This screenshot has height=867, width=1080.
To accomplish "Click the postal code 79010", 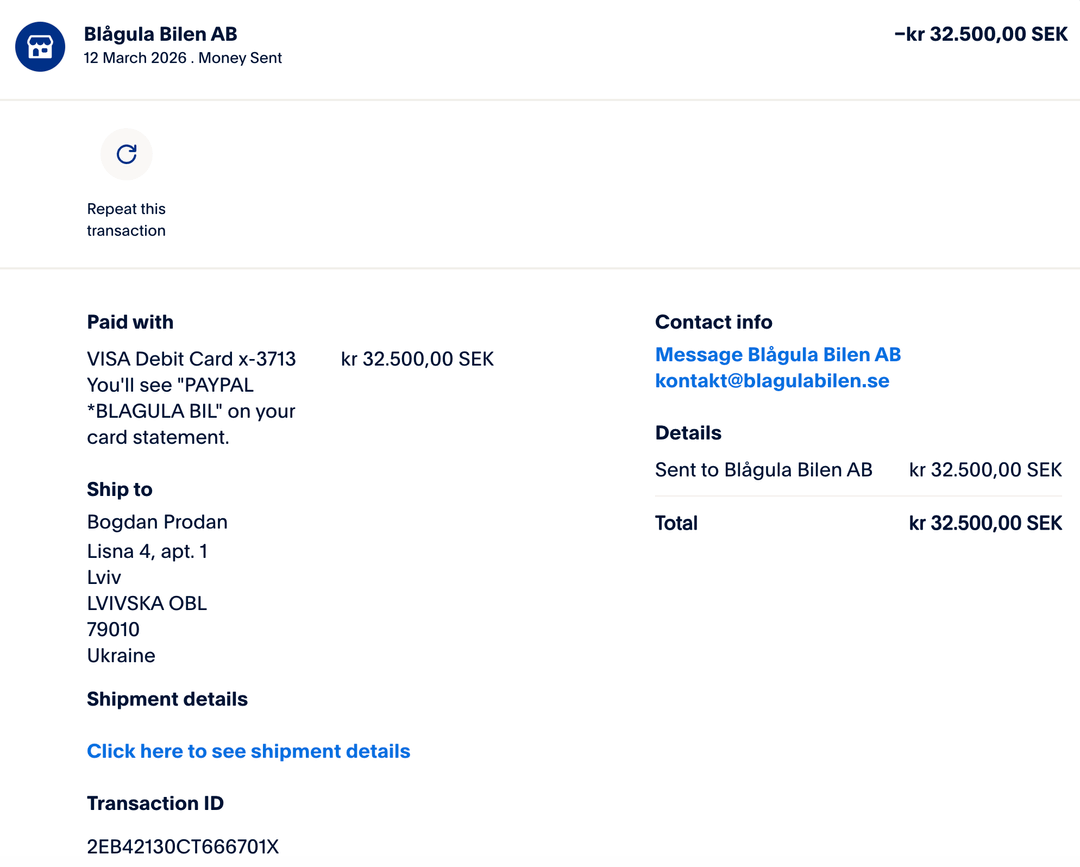I will [113, 629].
